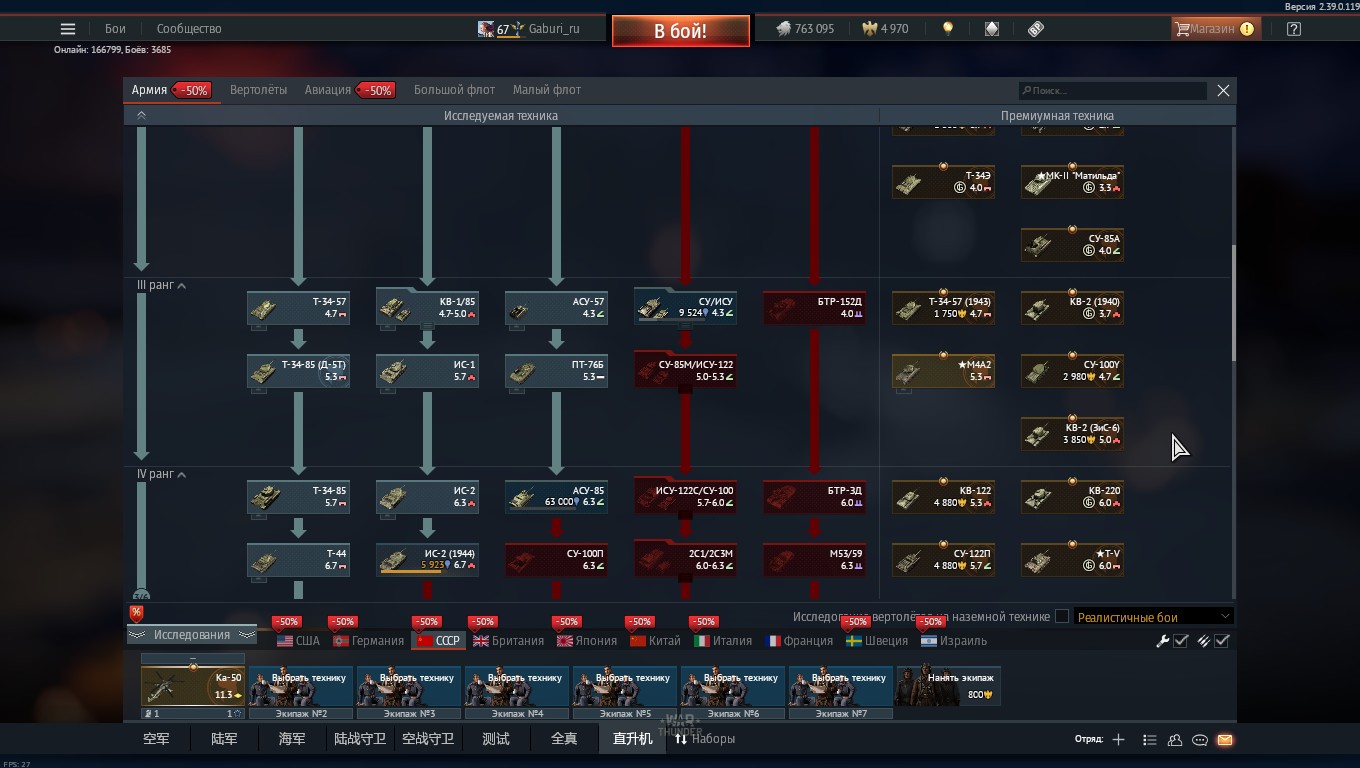Open the Бои menu item
Screen dimensions: 1360x768
point(115,29)
